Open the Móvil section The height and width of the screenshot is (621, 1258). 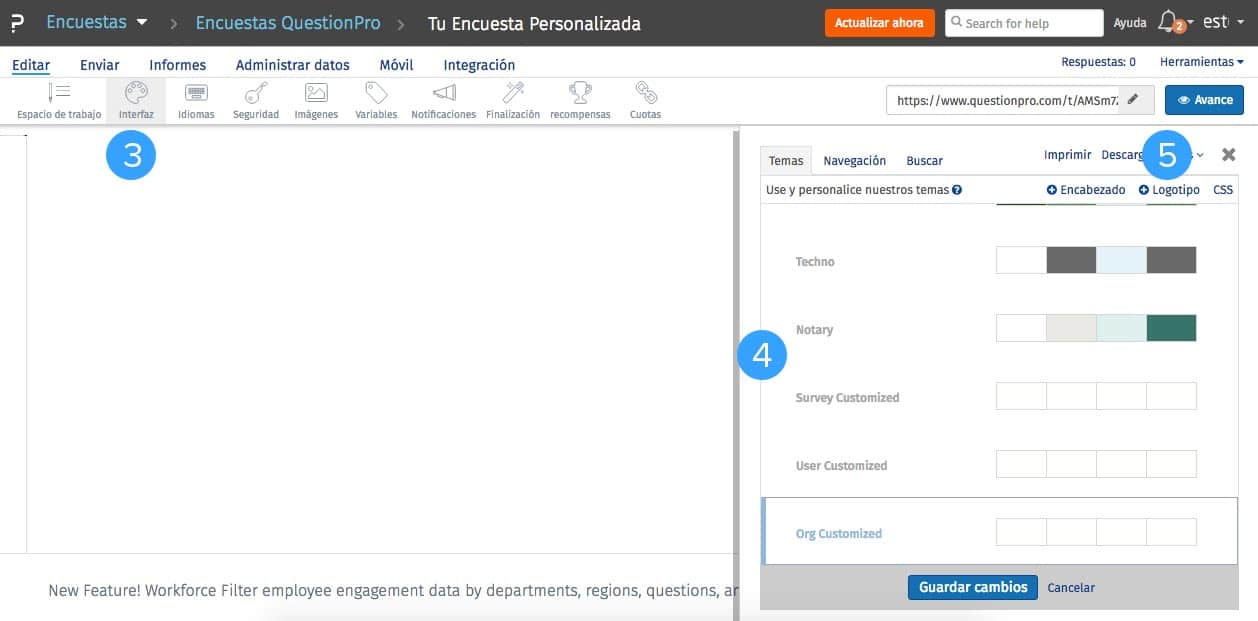coord(396,64)
